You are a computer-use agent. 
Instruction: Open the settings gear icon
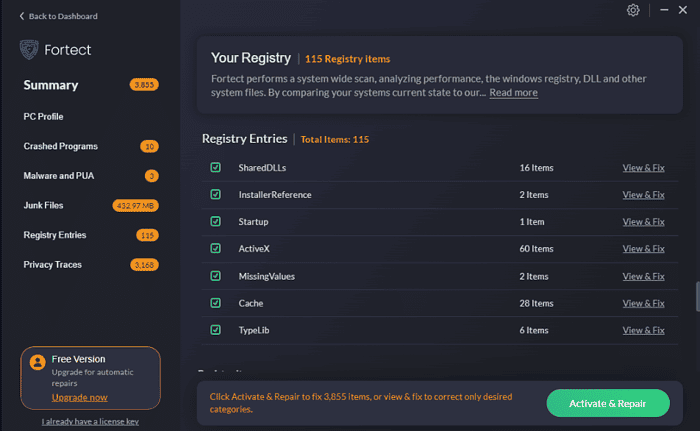pos(633,10)
